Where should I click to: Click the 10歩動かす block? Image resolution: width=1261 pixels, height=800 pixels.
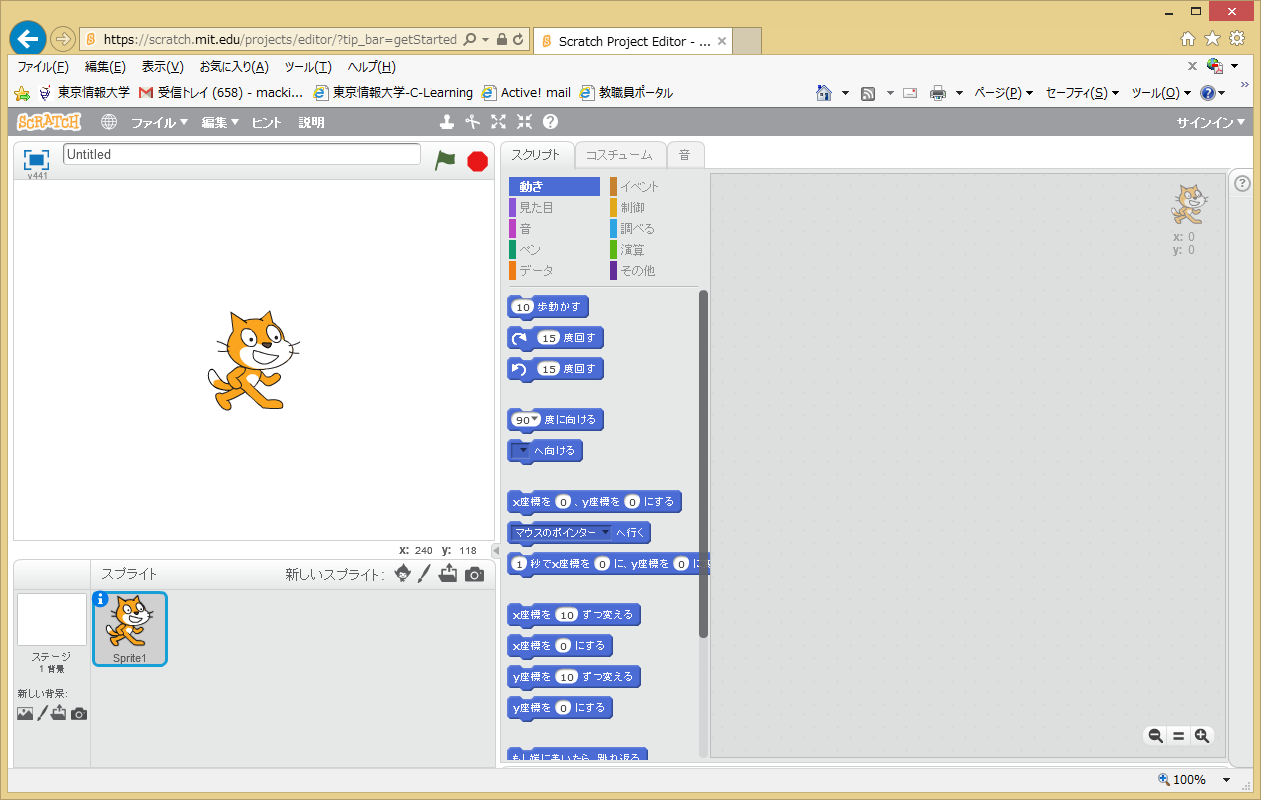(x=549, y=307)
